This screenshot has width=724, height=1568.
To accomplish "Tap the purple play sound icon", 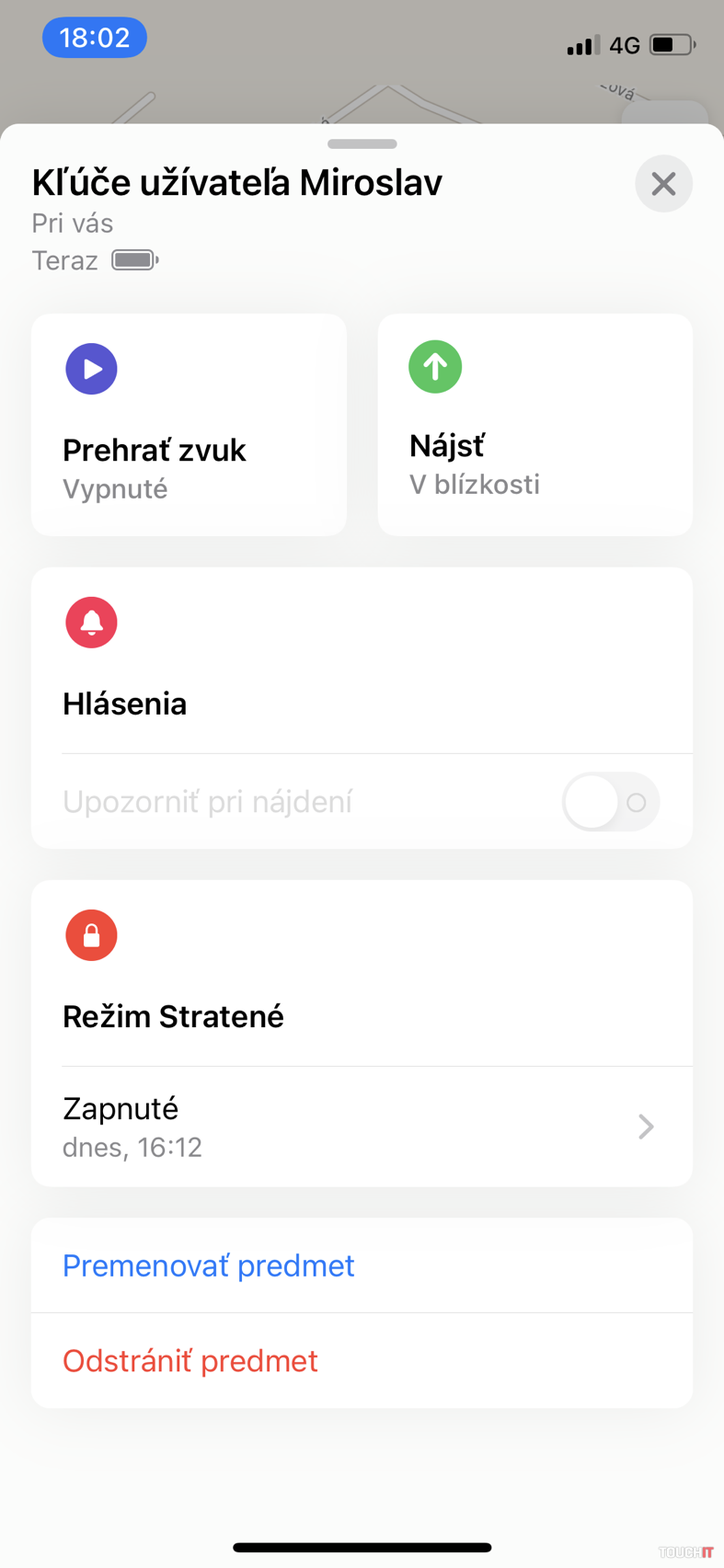I will 91,369.
